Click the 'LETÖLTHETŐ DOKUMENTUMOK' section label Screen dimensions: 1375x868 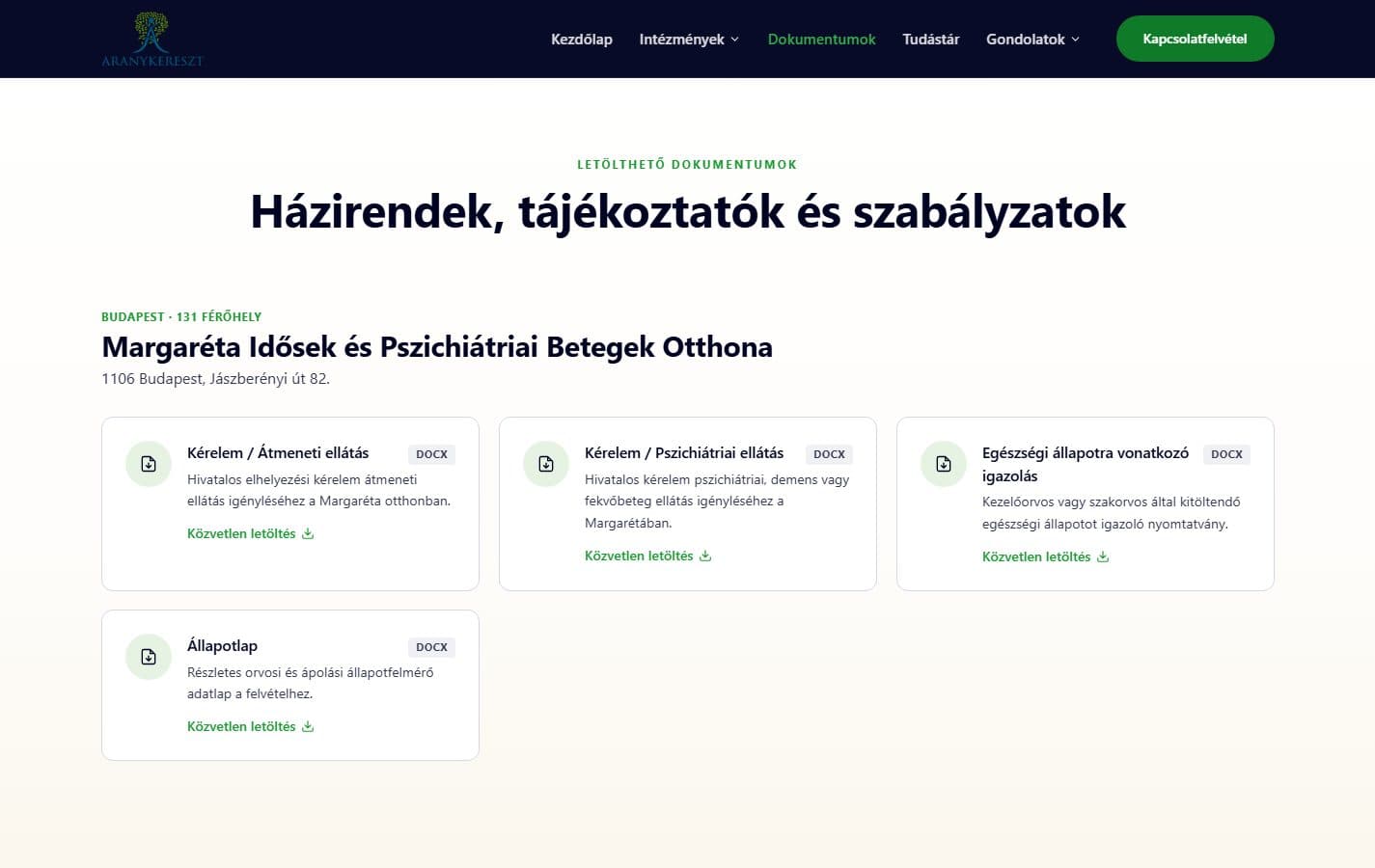point(687,164)
